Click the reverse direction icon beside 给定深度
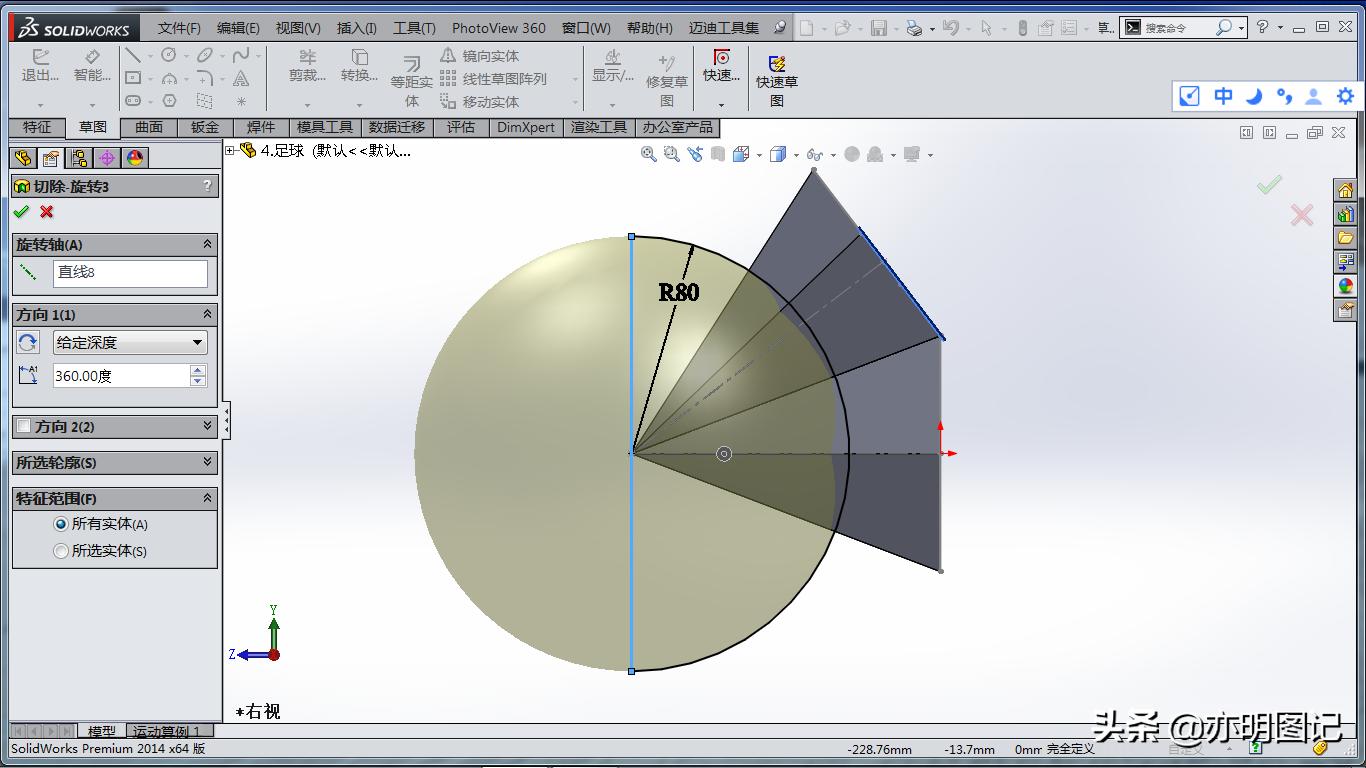Viewport: 1366px width, 768px height. (x=28, y=342)
